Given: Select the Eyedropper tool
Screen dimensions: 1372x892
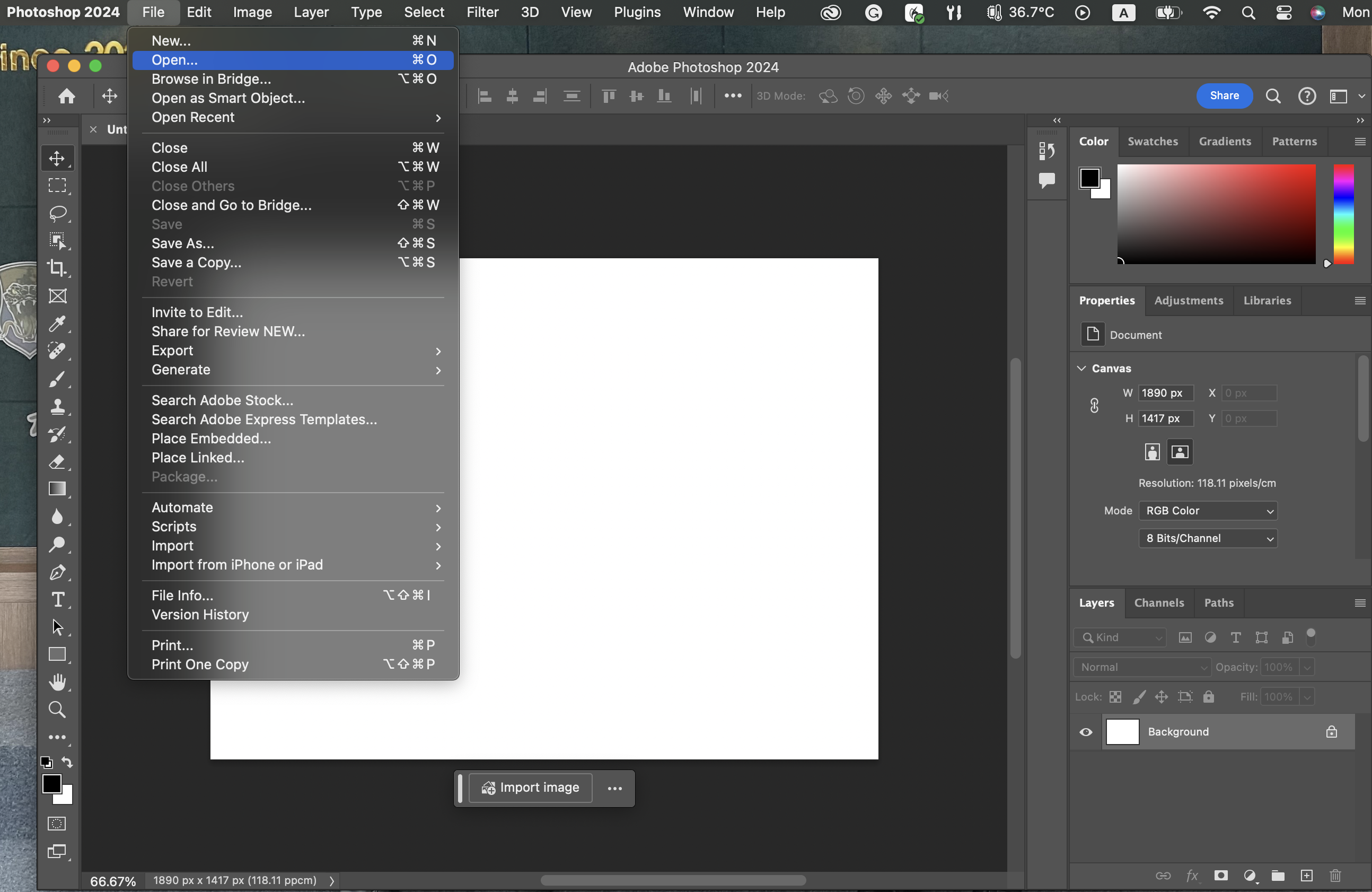Looking at the screenshot, I should coord(57,323).
